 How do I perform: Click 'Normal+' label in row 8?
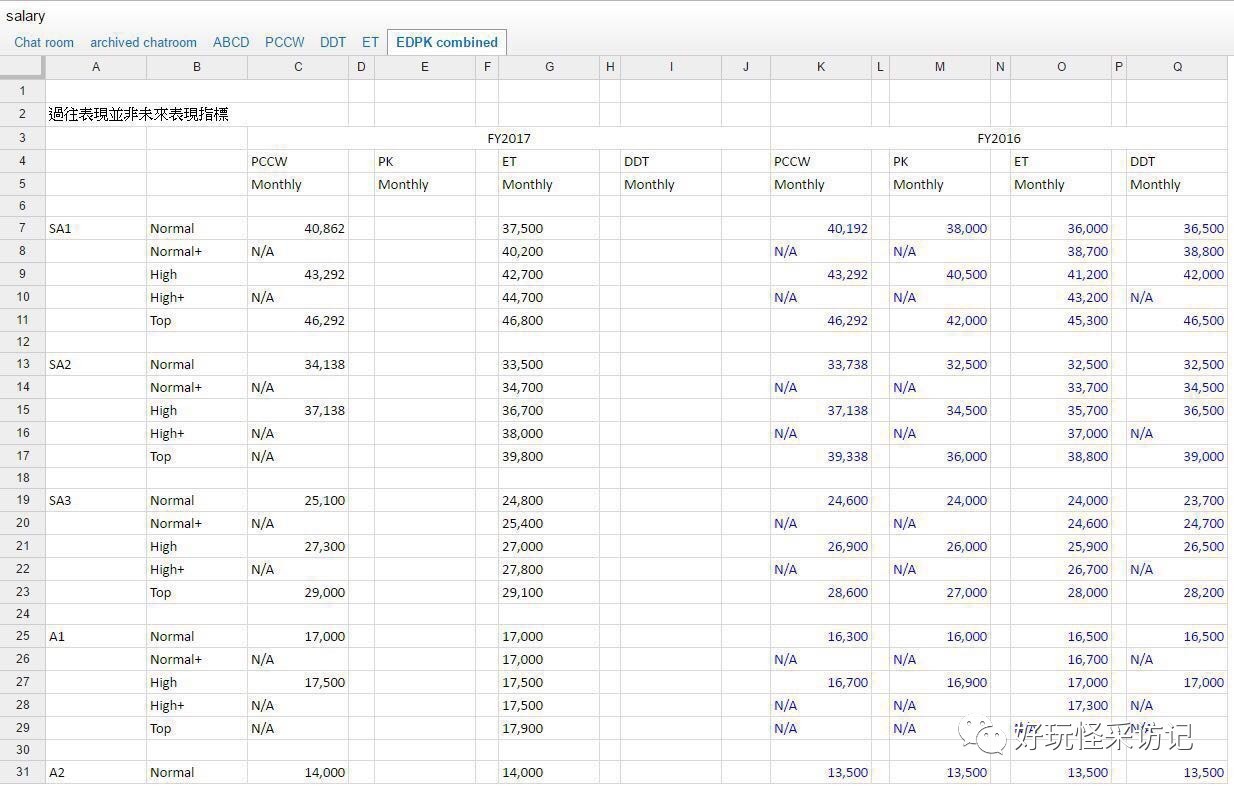[197, 251]
